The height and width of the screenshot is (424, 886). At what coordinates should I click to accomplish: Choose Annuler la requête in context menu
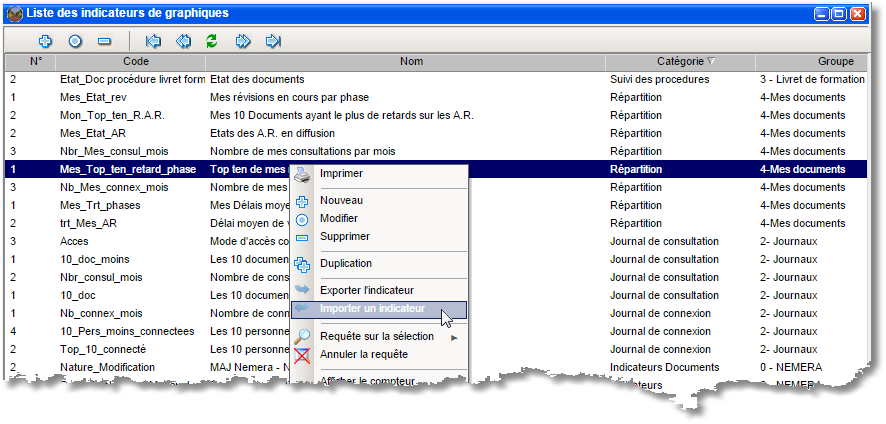coord(363,354)
